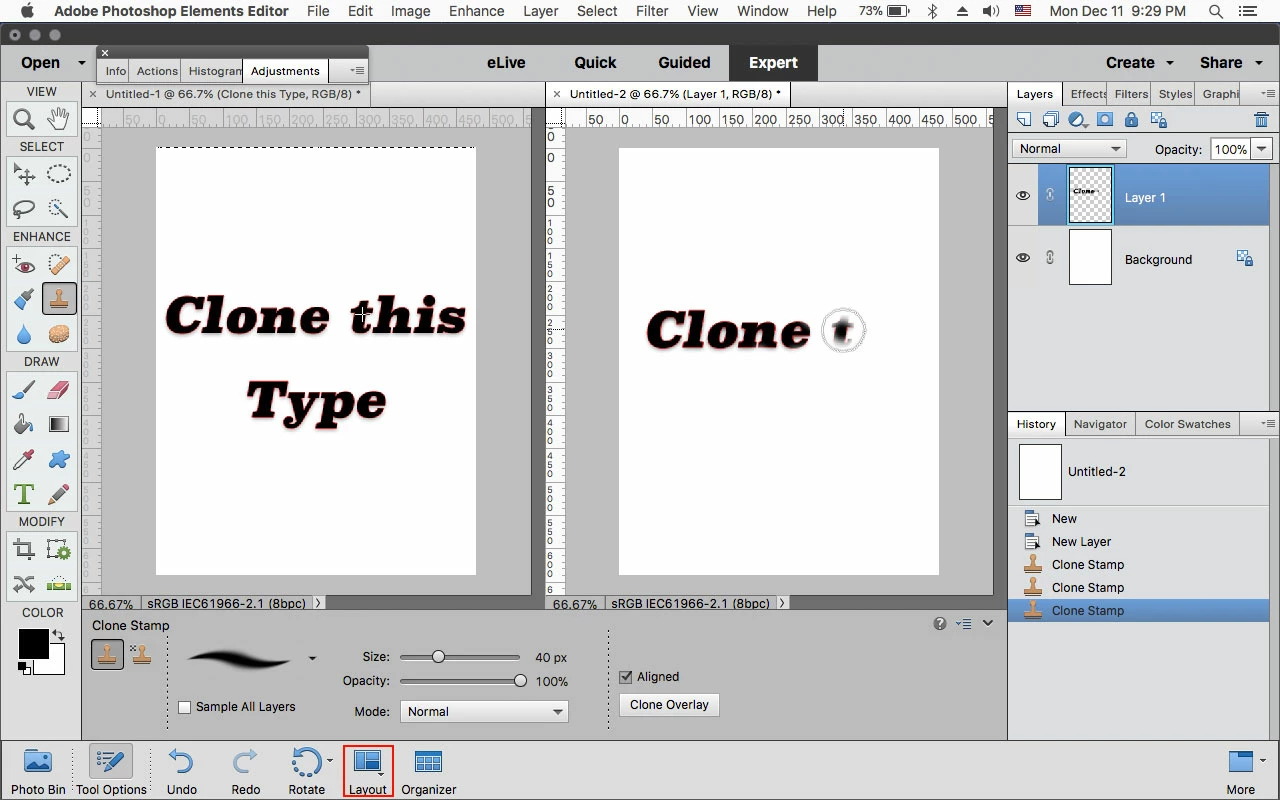The image size is (1280, 800).
Task: Select the Brush tool
Action: pos(24,390)
